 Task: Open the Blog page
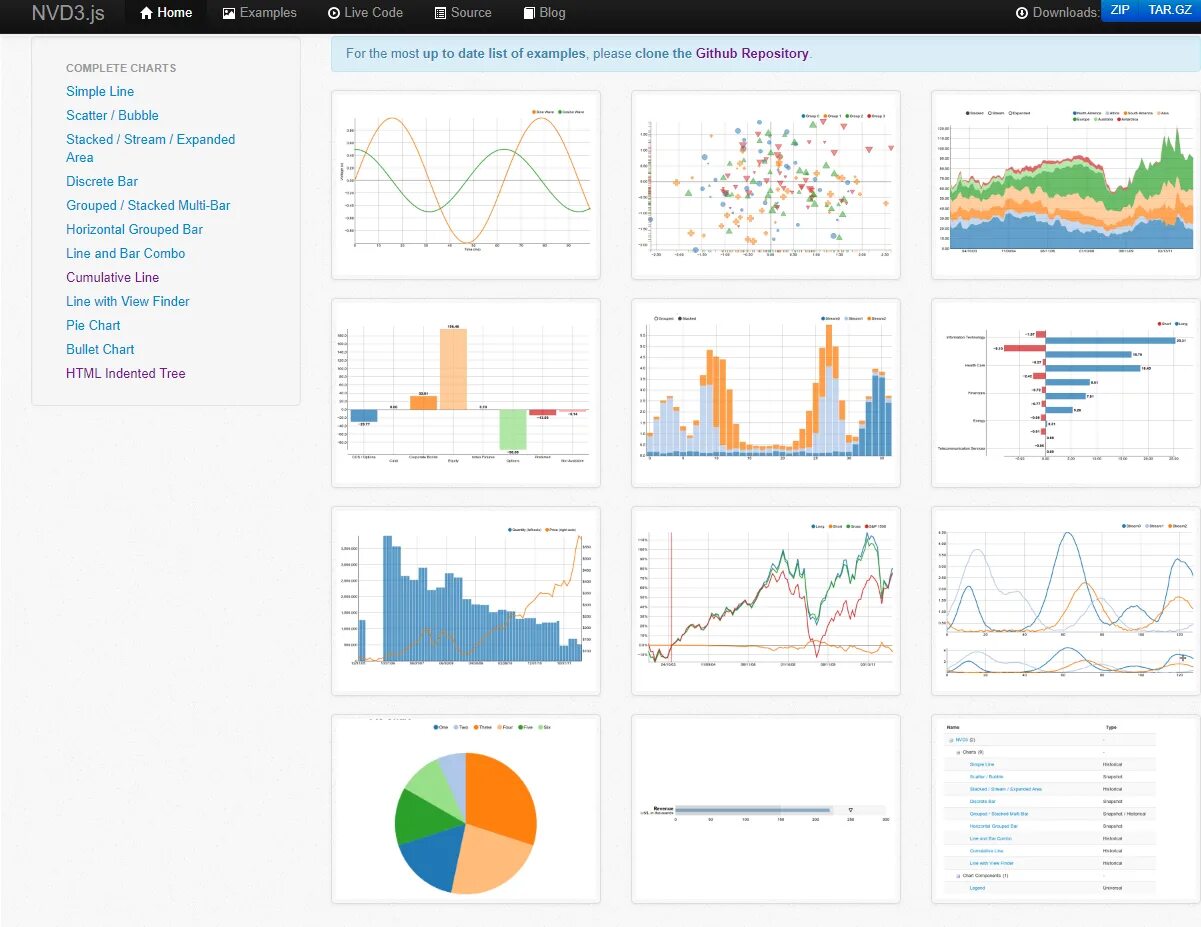(545, 13)
